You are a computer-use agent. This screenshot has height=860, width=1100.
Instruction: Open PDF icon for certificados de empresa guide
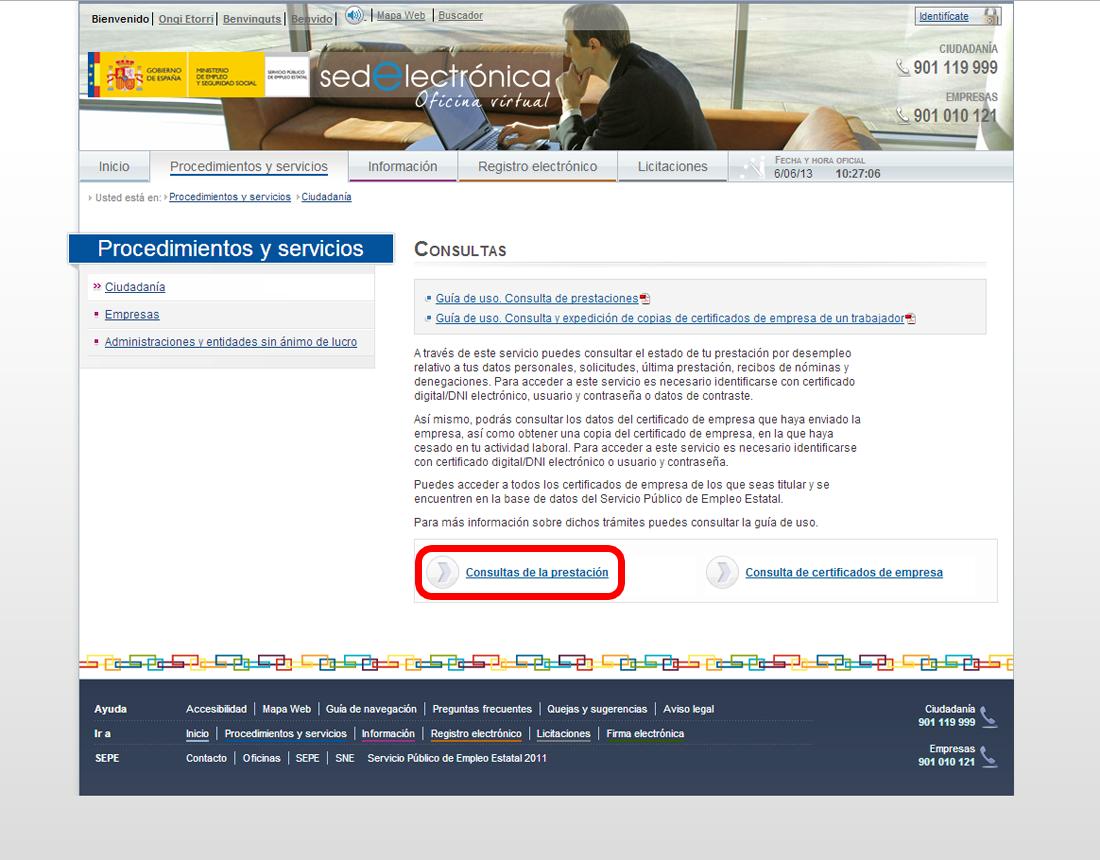(910, 319)
